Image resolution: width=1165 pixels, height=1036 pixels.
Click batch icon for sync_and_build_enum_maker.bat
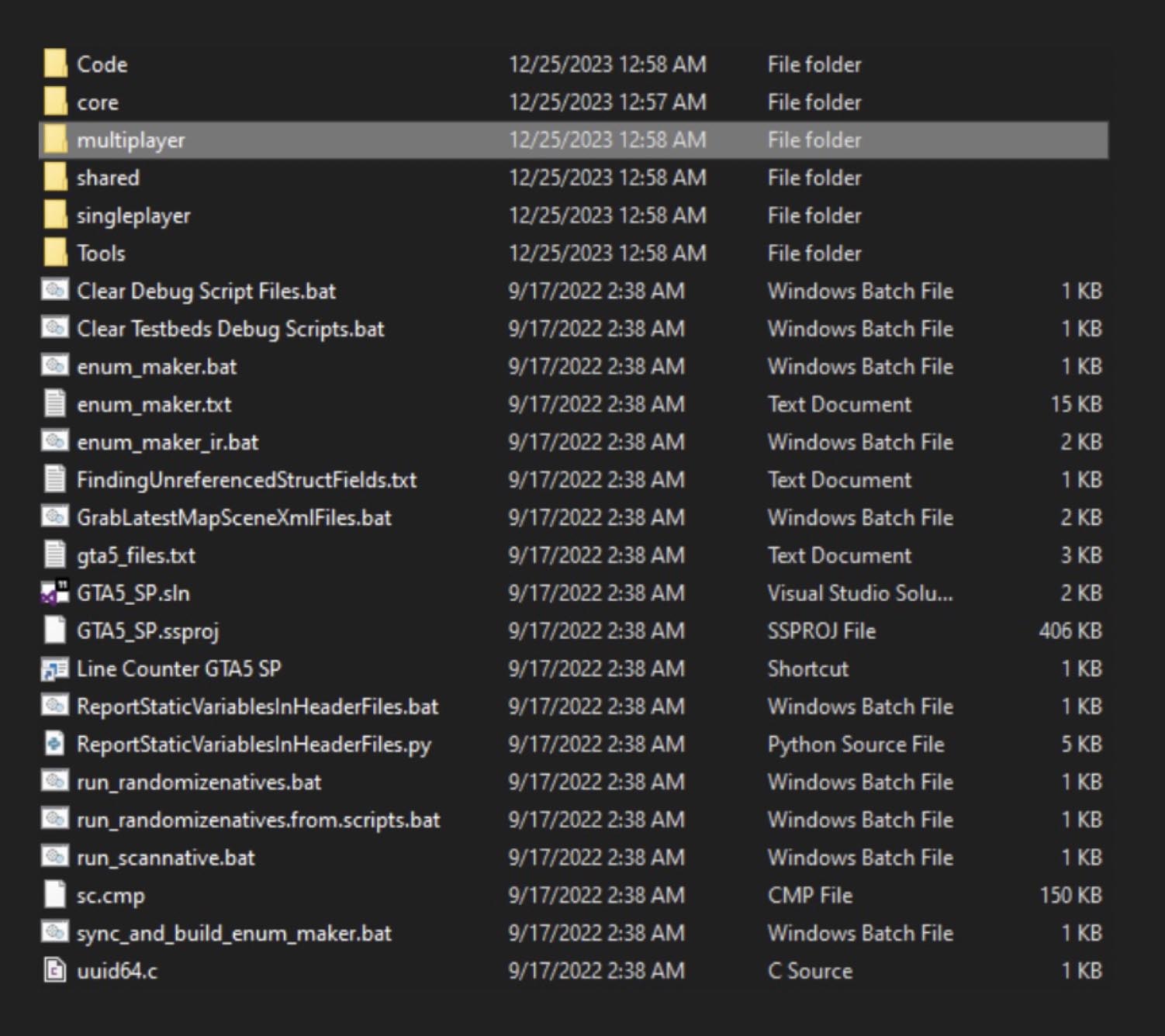55,932
